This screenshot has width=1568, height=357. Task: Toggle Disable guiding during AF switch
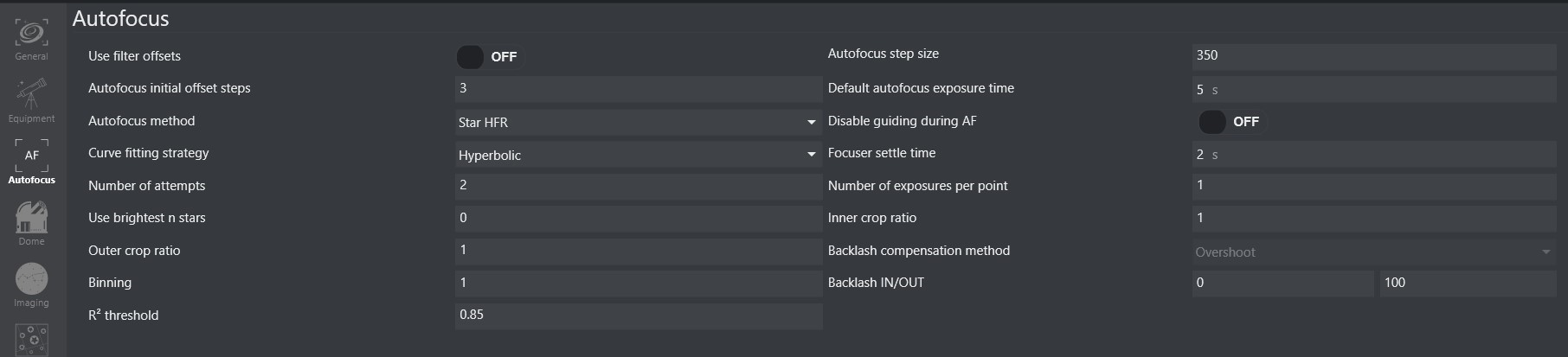pyautogui.click(x=1229, y=122)
